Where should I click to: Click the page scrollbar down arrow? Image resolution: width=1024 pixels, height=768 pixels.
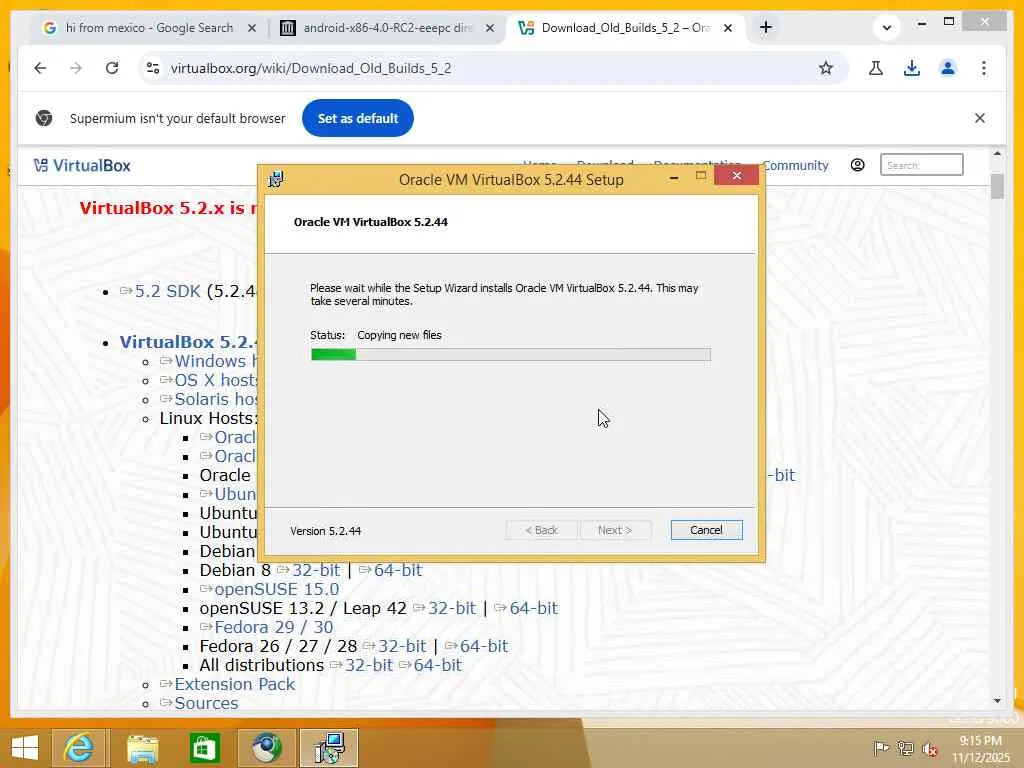pyautogui.click(x=997, y=701)
